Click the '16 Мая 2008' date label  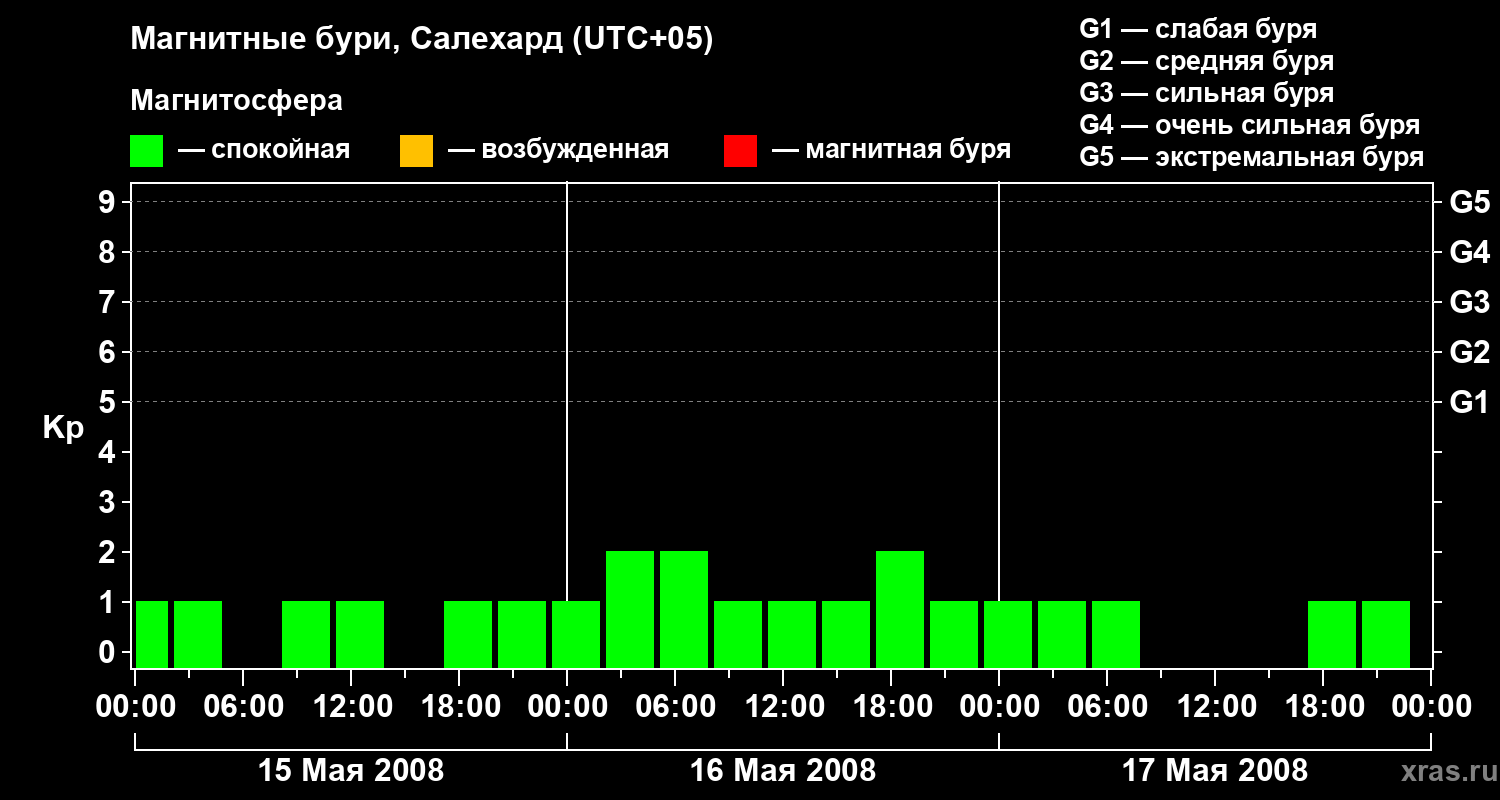tap(783, 771)
